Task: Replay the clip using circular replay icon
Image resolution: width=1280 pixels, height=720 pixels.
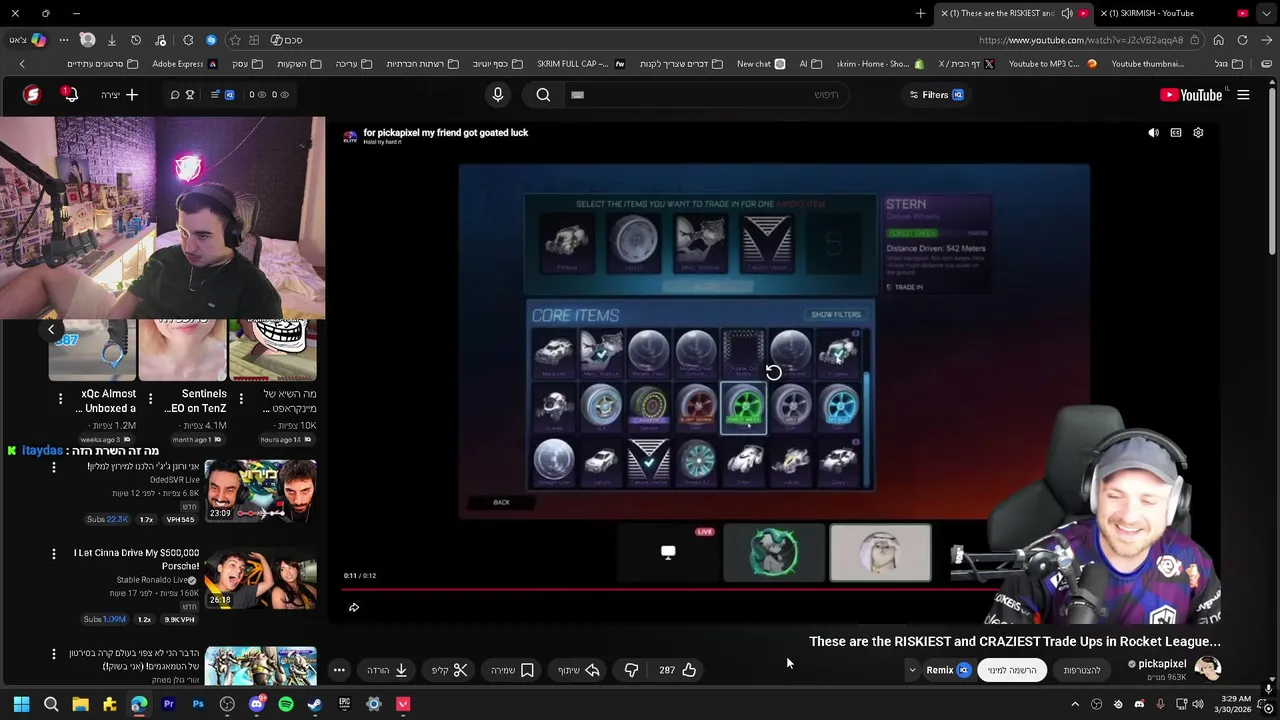Action: (x=773, y=372)
